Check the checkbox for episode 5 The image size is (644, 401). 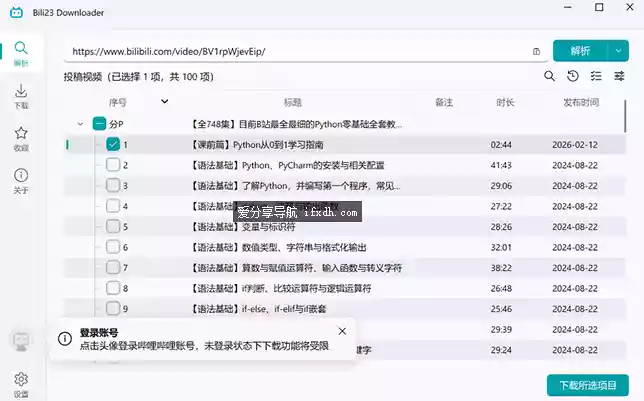coord(113,226)
